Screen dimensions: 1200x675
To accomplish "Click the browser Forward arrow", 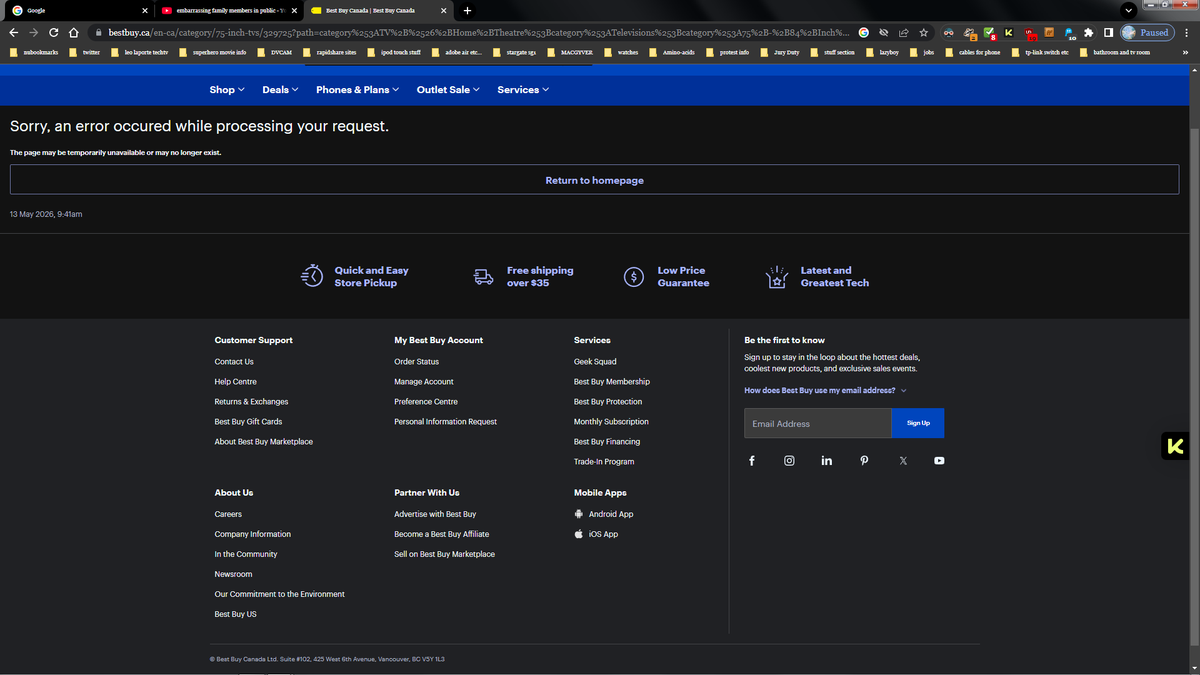I will (x=33, y=32).
